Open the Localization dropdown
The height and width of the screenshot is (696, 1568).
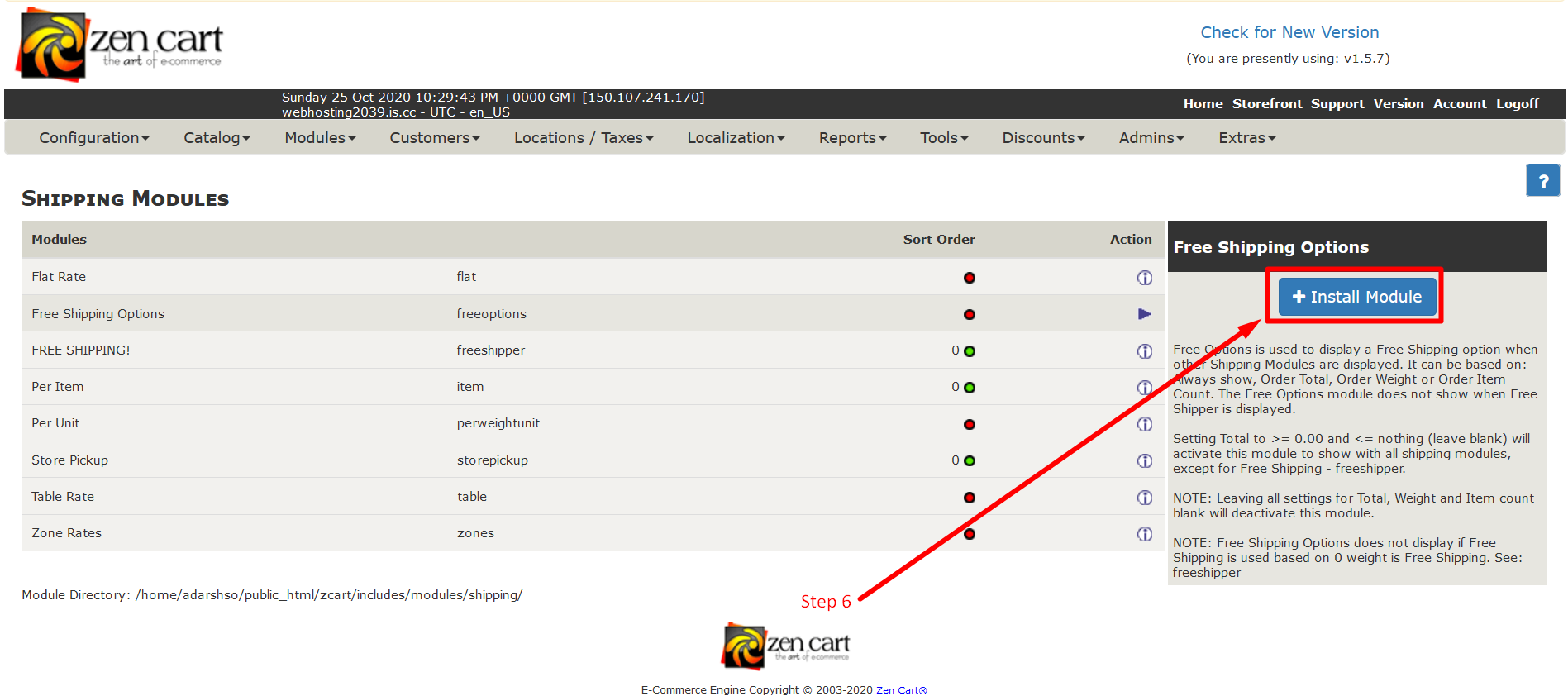tap(736, 138)
